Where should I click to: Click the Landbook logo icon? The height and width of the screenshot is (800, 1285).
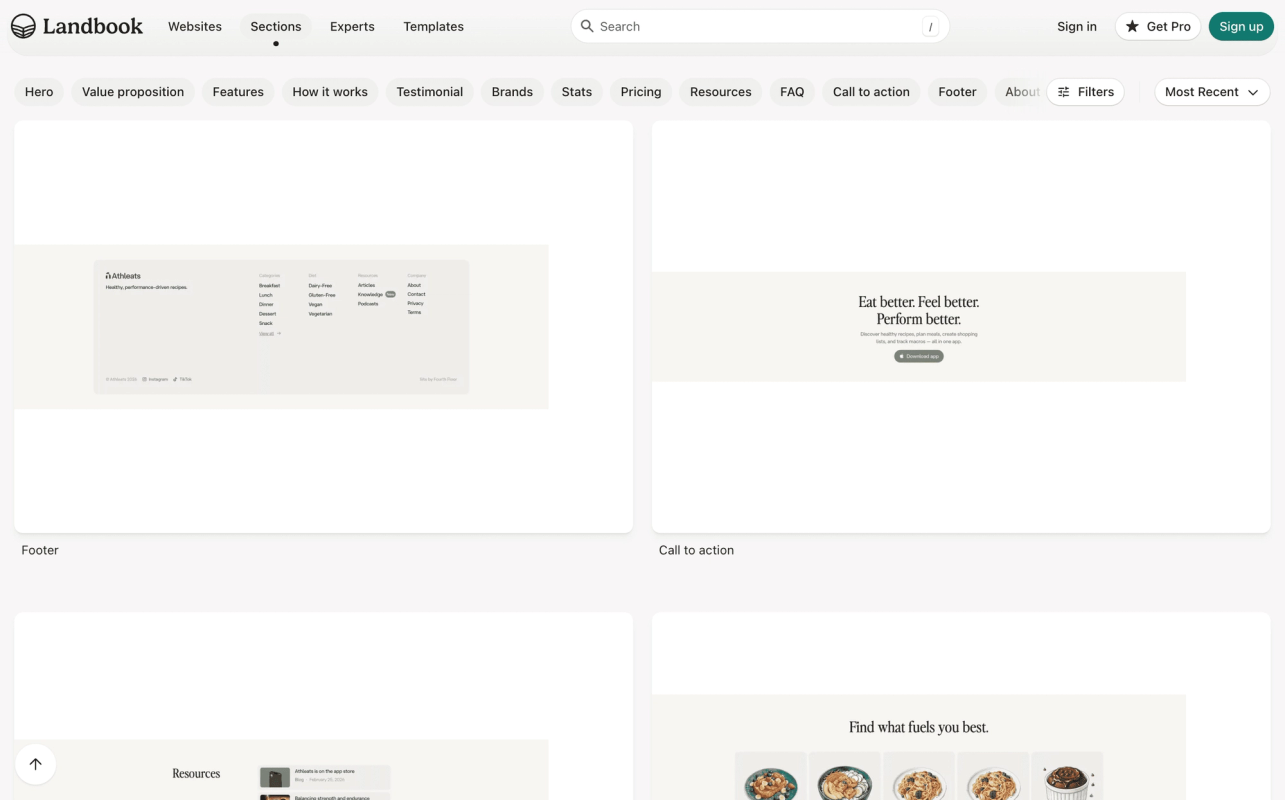coord(23,26)
